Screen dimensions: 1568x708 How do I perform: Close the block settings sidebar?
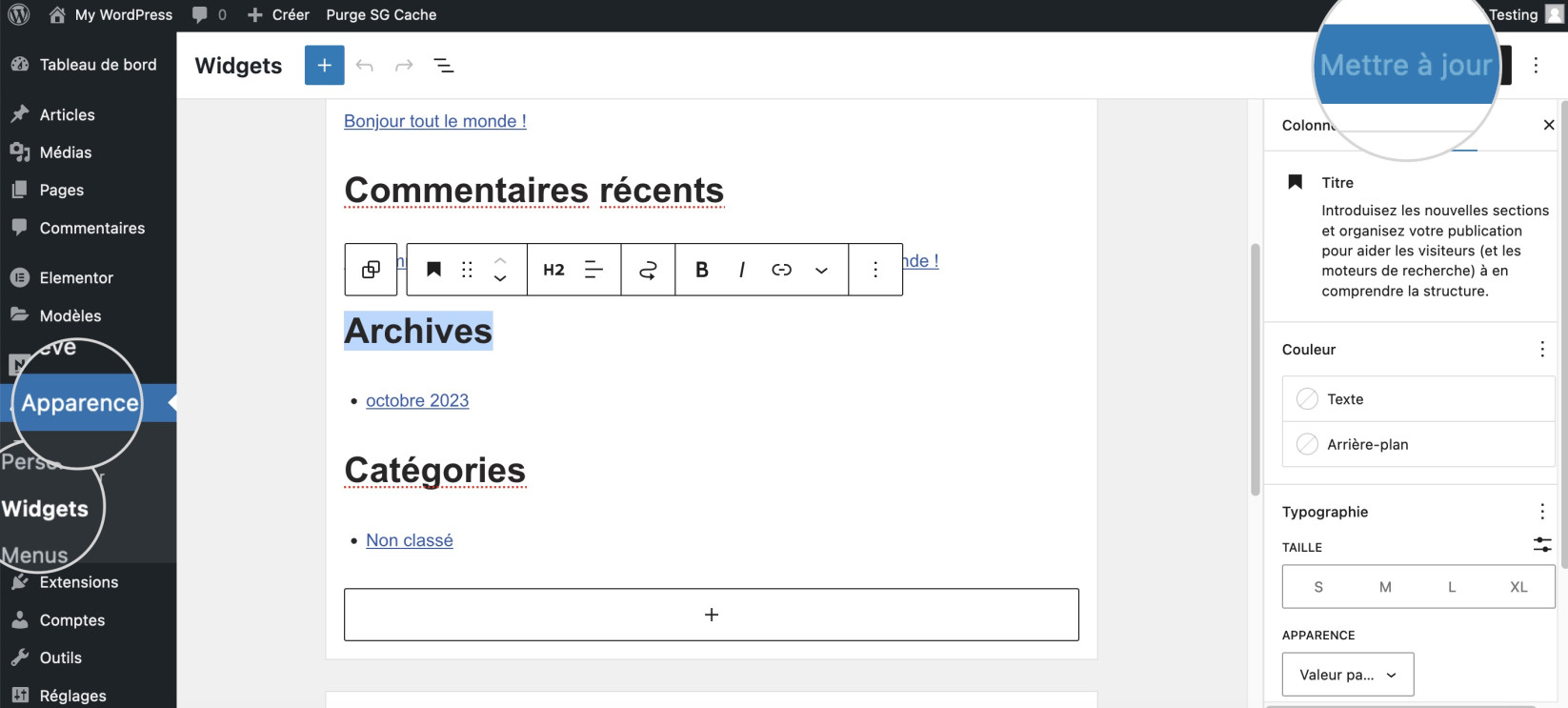tap(1549, 125)
